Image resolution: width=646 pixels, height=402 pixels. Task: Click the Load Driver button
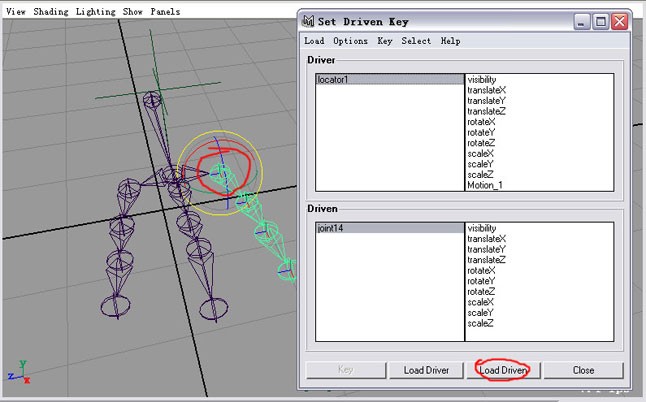click(426, 370)
